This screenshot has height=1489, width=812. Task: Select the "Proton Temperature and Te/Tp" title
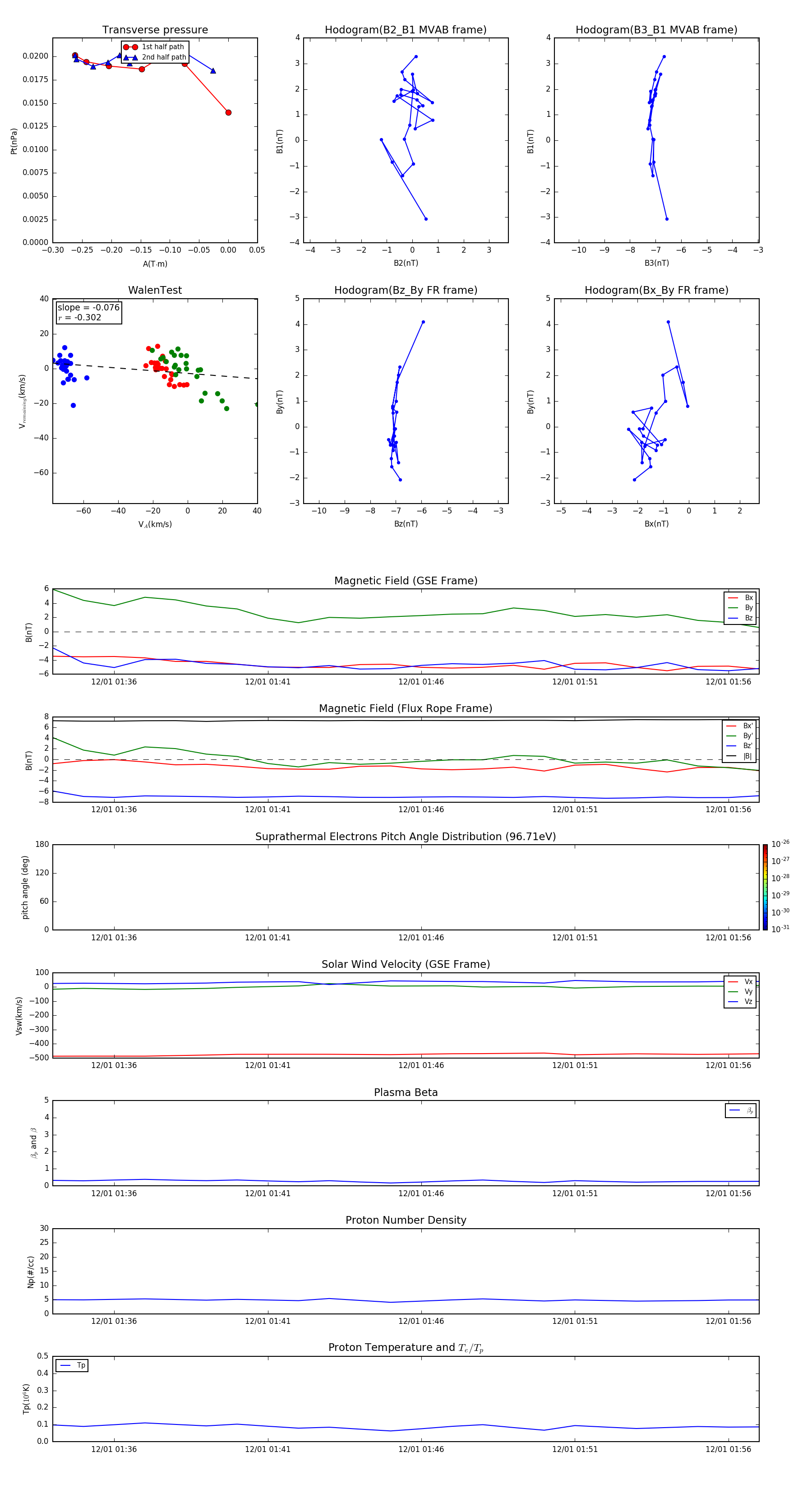pyautogui.click(x=406, y=1348)
